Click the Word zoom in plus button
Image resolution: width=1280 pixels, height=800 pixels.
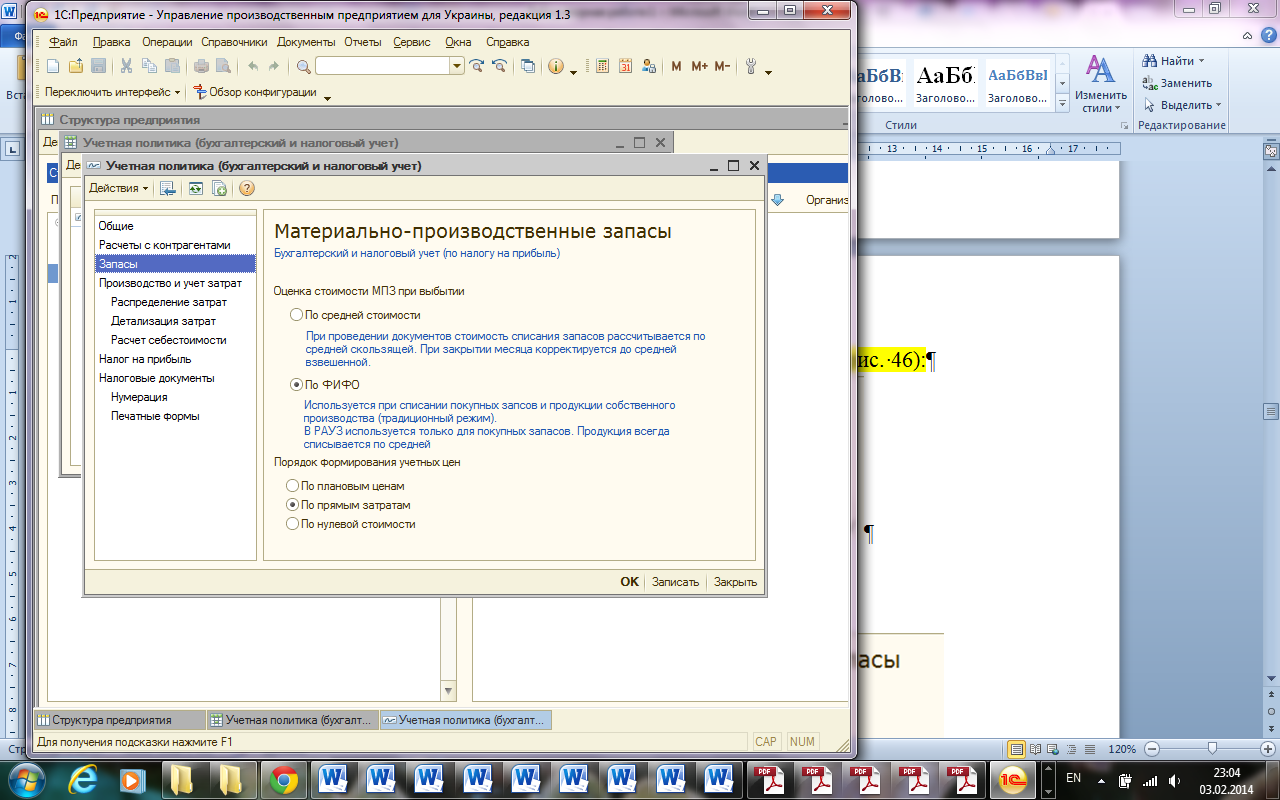click(x=1270, y=749)
